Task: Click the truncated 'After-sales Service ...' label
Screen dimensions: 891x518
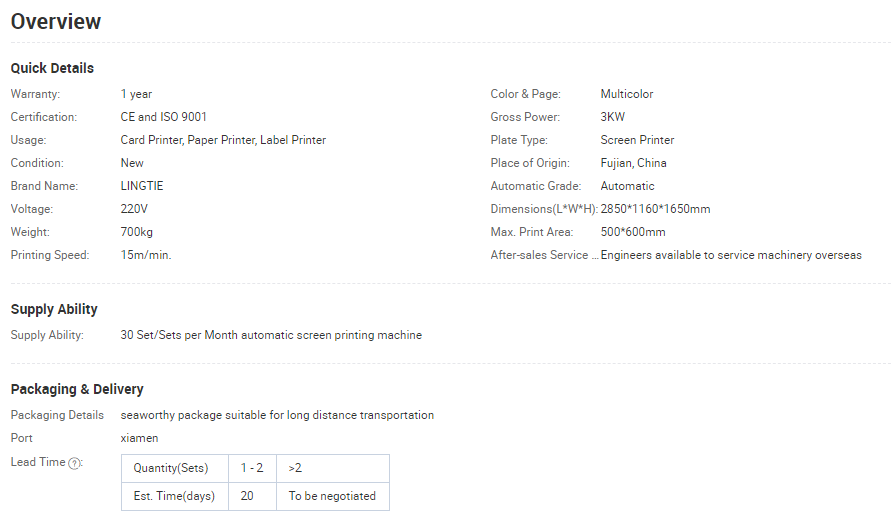Action: pos(544,255)
